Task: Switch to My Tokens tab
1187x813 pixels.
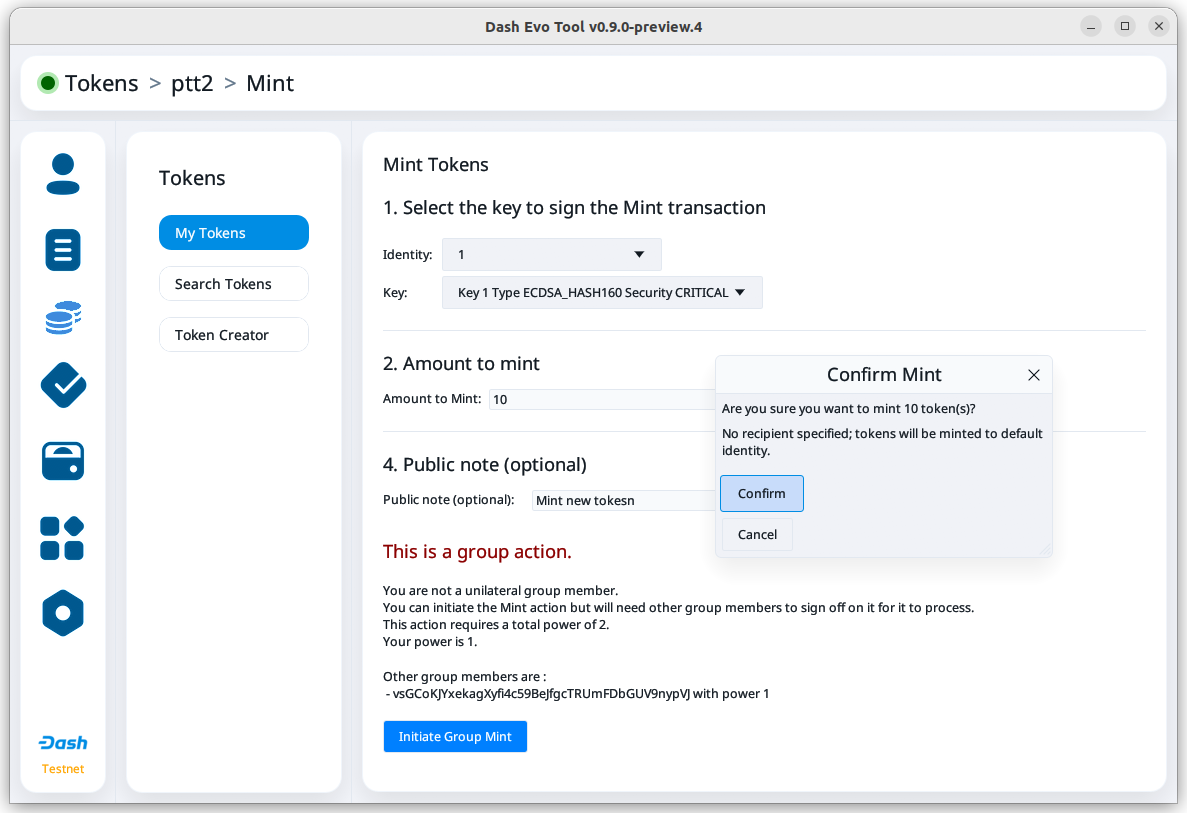Action: coord(234,233)
